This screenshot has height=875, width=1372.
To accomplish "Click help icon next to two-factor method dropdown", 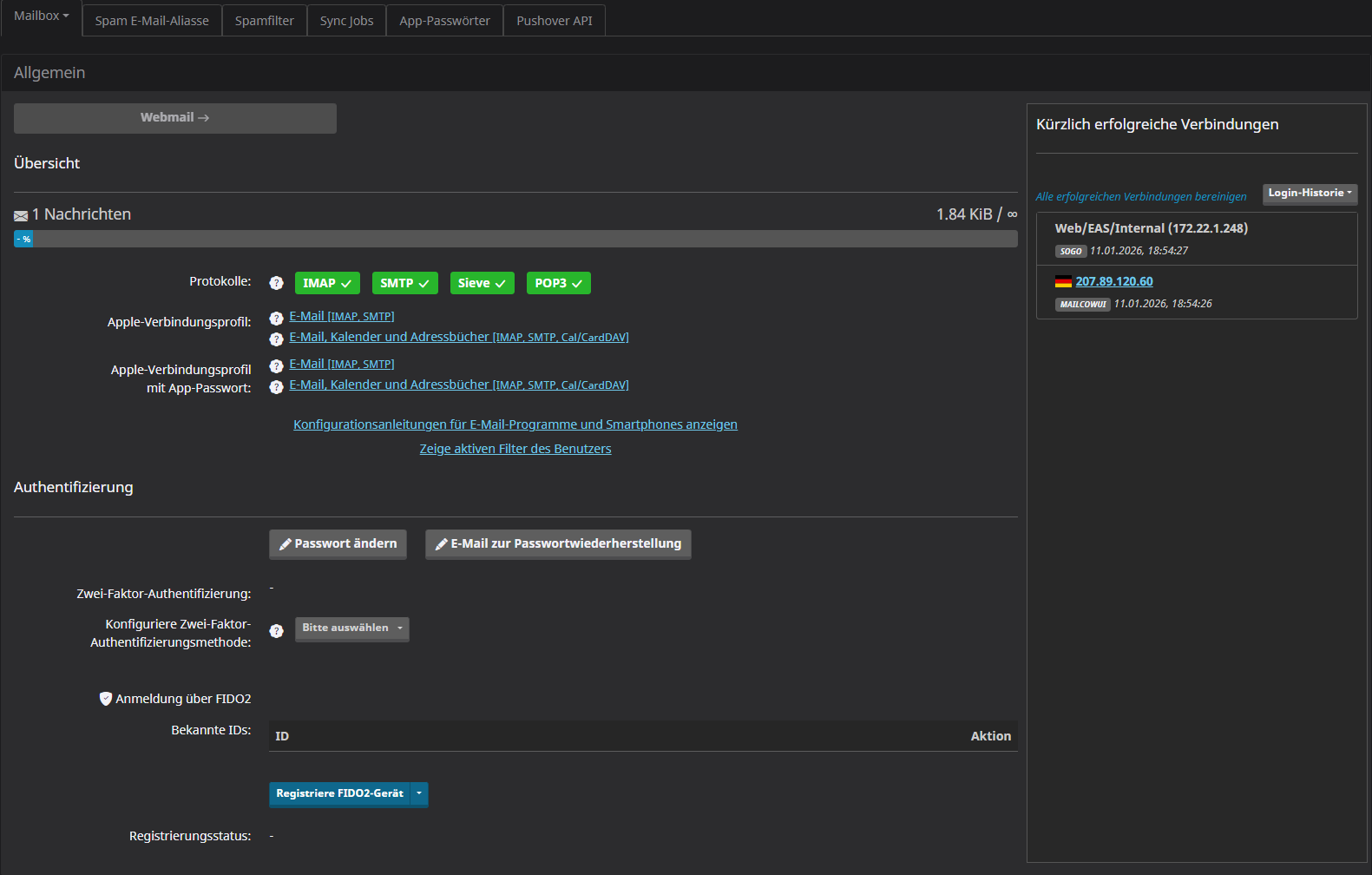I will [276, 631].
